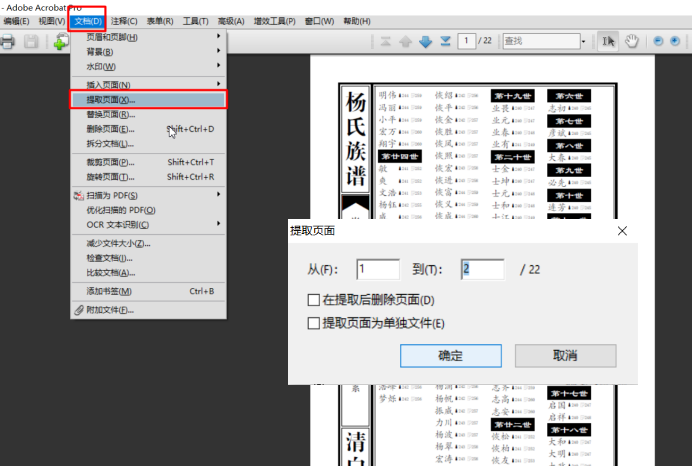The height and width of the screenshot is (466, 692).
Task: Open the 表单(R) menu
Action: point(160,21)
